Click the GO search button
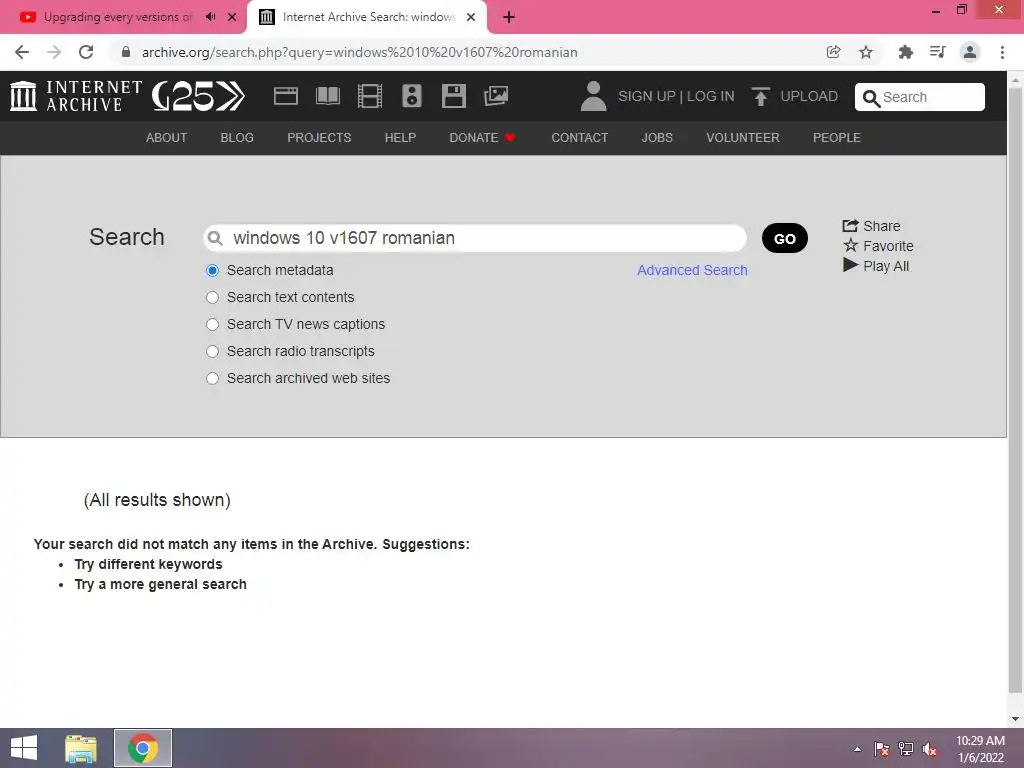1024x768 pixels. click(784, 238)
